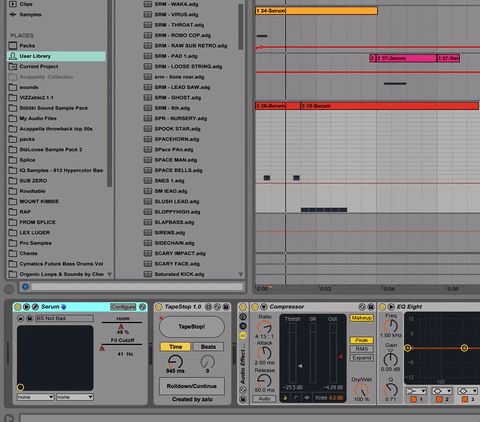
Task: Toggle EQ Eight band 1 activator
Action: [x=413, y=399]
